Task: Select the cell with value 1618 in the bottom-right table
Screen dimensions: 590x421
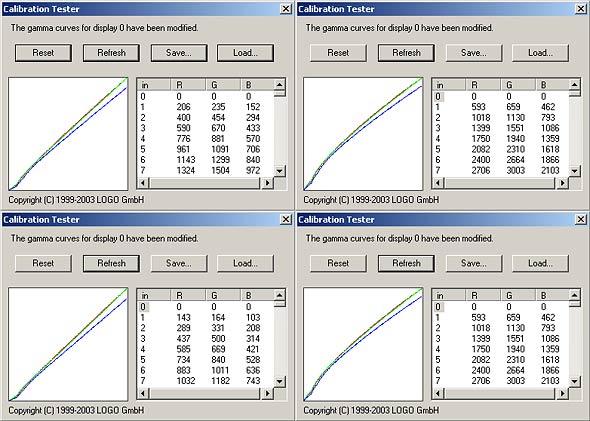Action: 550,360
